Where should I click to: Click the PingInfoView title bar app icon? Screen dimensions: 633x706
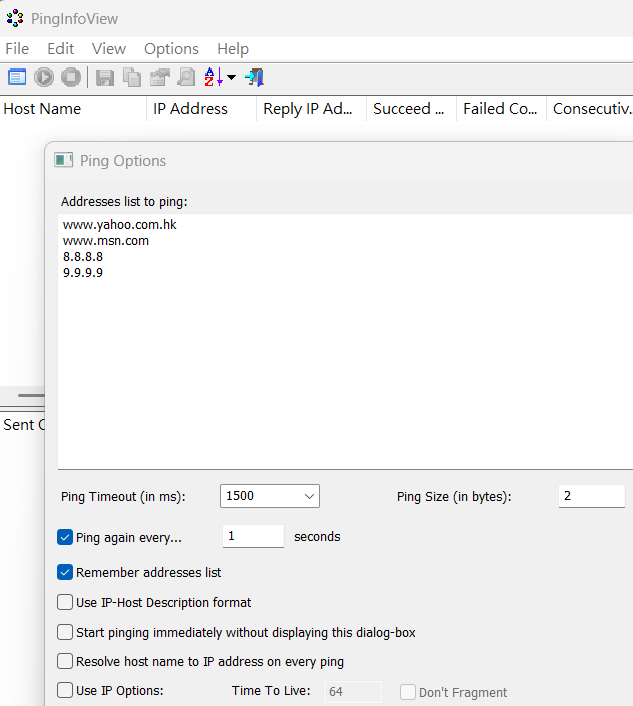coord(15,18)
